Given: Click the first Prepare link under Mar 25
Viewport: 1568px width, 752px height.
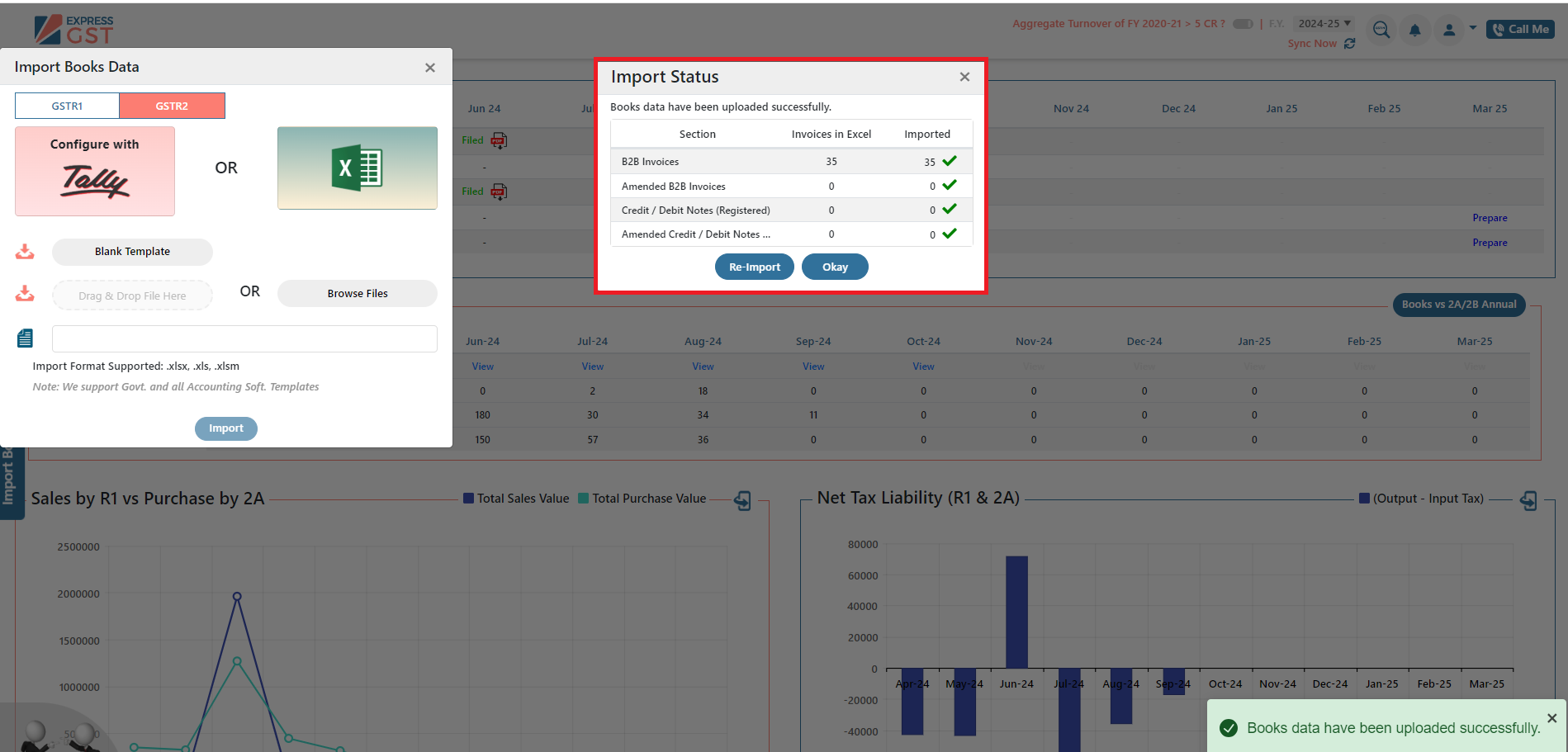Looking at the screenshot, I should coord(1490,218).
